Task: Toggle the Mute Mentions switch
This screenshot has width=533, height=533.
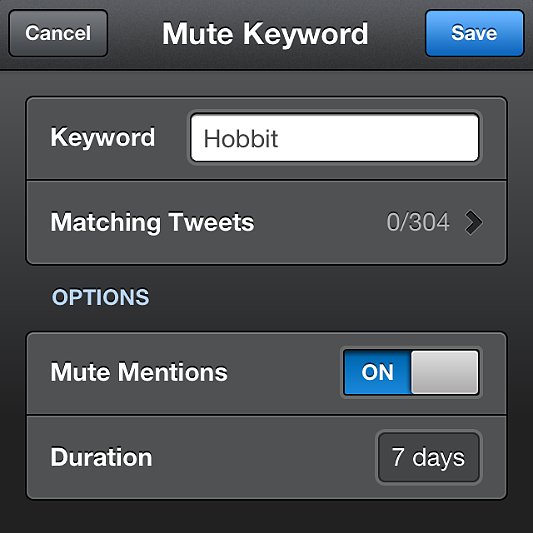Action: (x=411, y=373)
